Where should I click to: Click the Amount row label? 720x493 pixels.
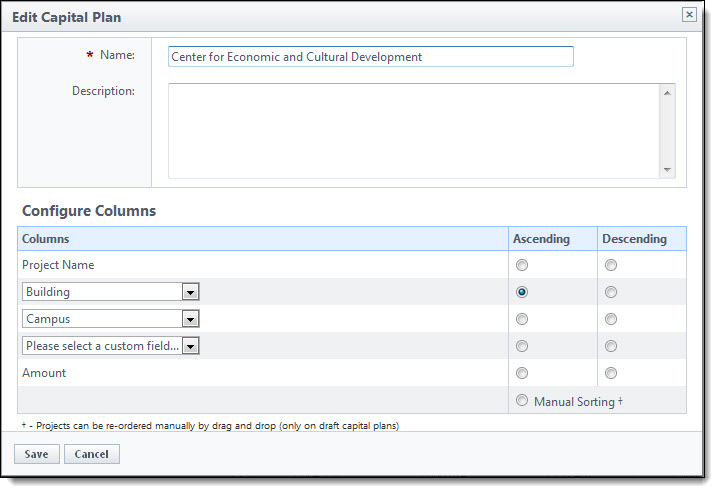(x=44, y=373)
